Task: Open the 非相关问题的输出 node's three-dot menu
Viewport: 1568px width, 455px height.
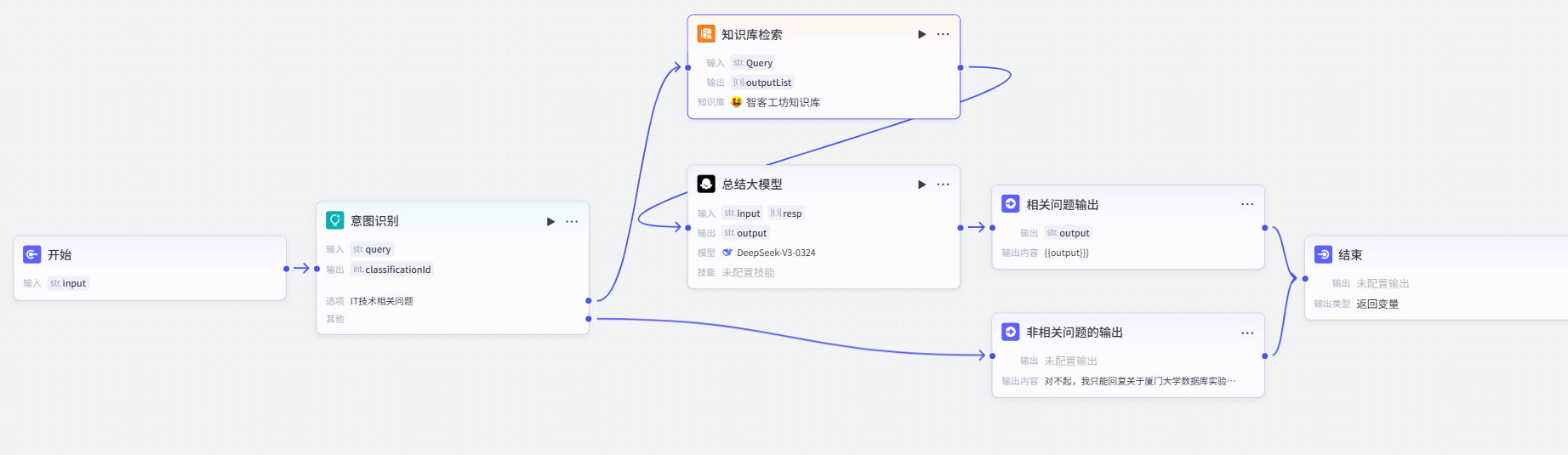Action: click(x=1247, y=333)
